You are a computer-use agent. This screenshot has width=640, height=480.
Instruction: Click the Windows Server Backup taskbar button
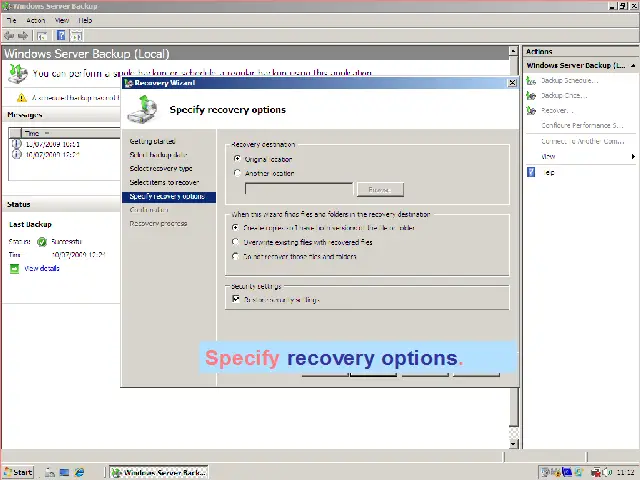pos(159,472)
